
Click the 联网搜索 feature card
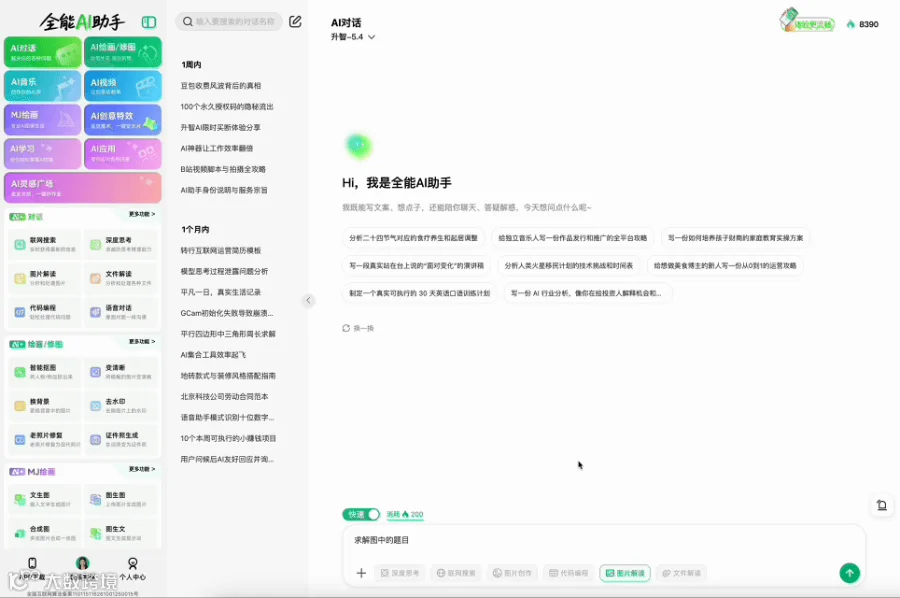tap(45, 244)
